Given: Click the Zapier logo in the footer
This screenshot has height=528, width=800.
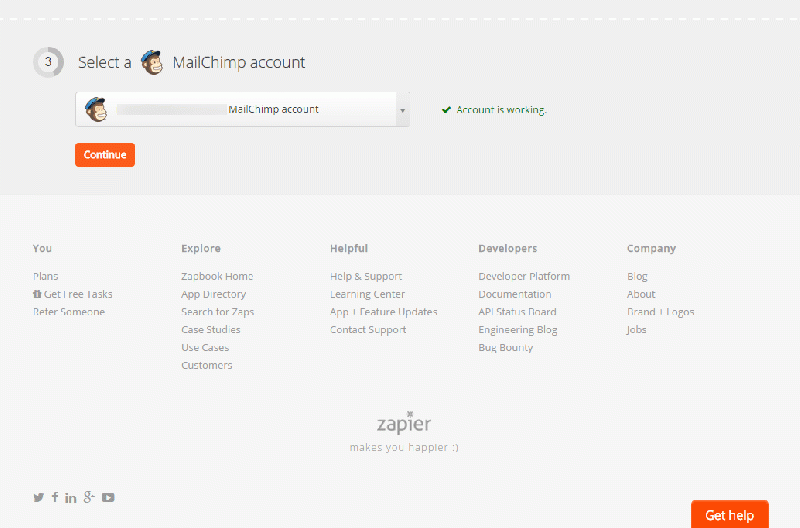Looking at the screenshot, I should click(404, 424).
